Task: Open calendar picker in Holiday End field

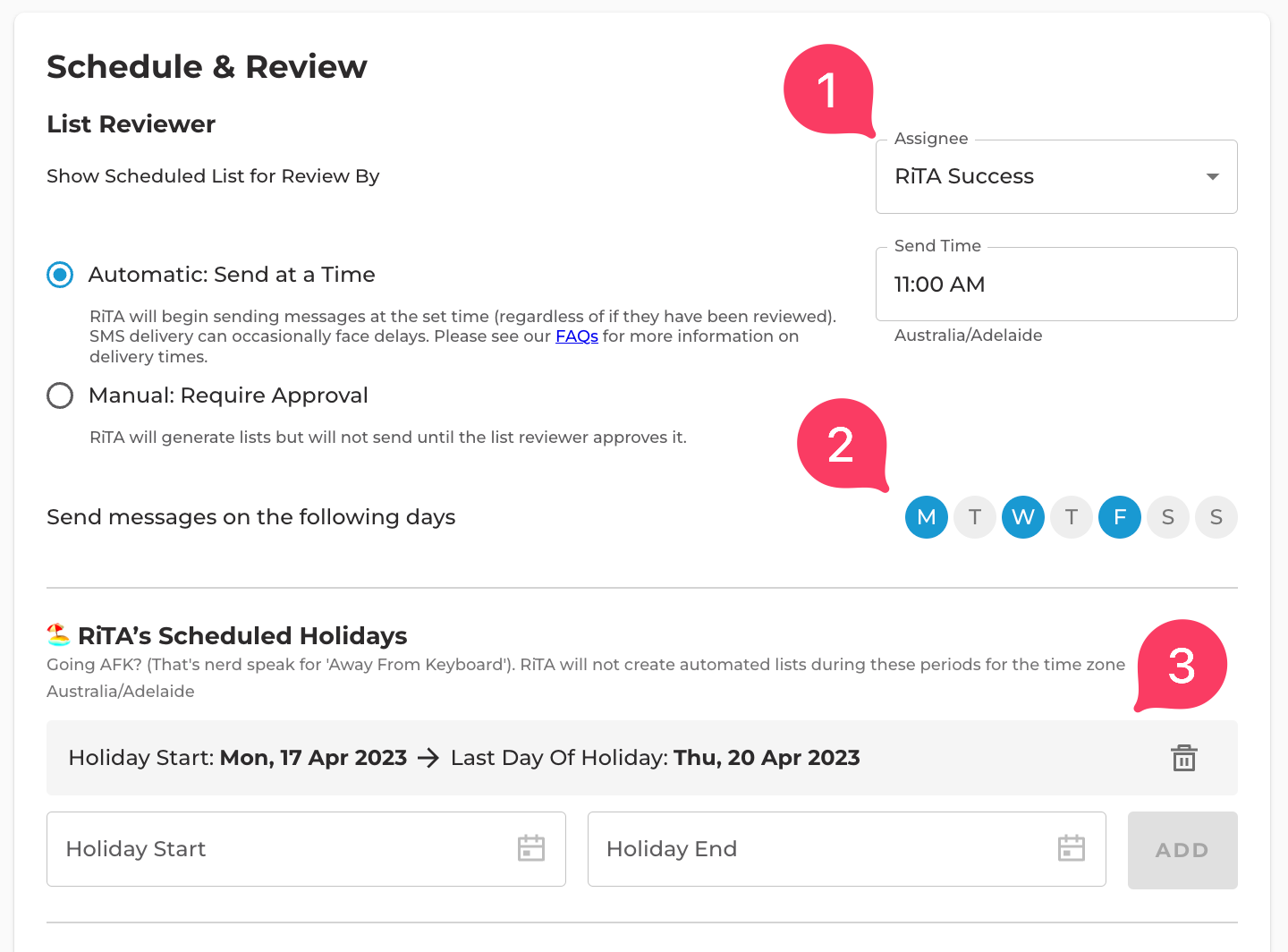Action: tap(1072, 847)
